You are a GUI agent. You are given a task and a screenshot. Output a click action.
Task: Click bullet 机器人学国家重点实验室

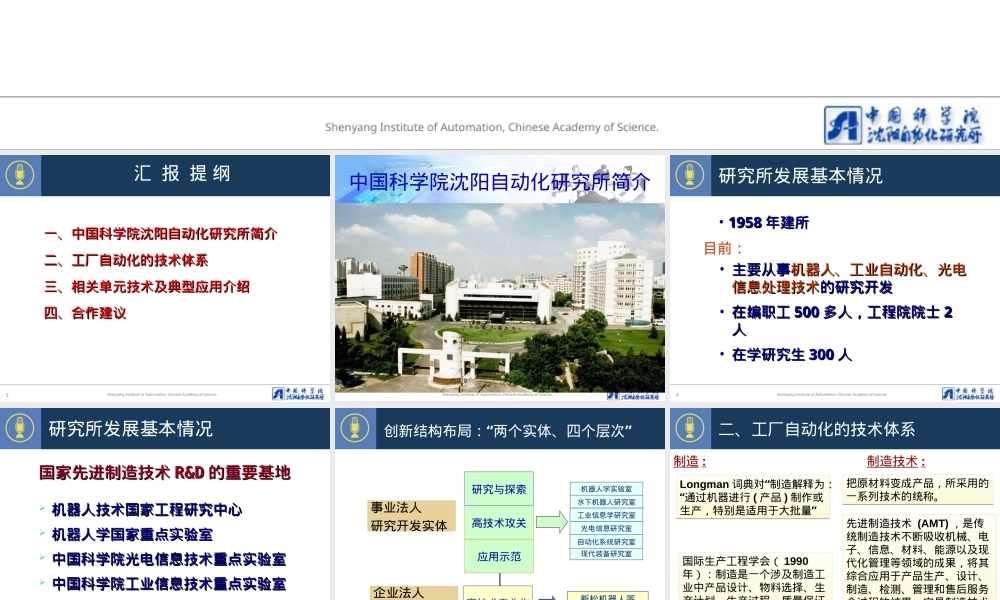tap(126, 534)
